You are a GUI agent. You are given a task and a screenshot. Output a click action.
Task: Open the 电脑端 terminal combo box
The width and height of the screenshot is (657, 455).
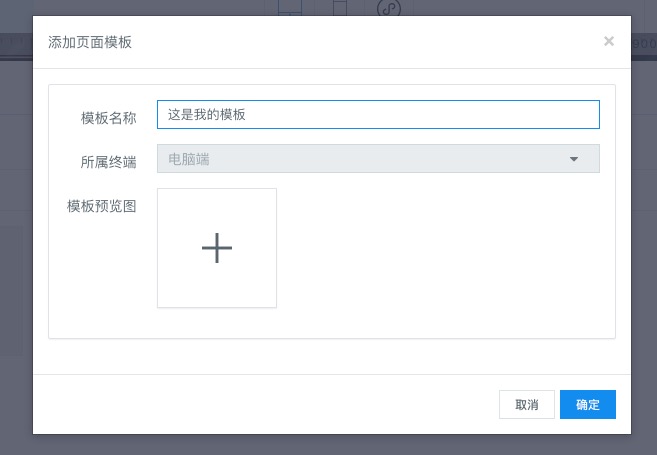(360, 159)
